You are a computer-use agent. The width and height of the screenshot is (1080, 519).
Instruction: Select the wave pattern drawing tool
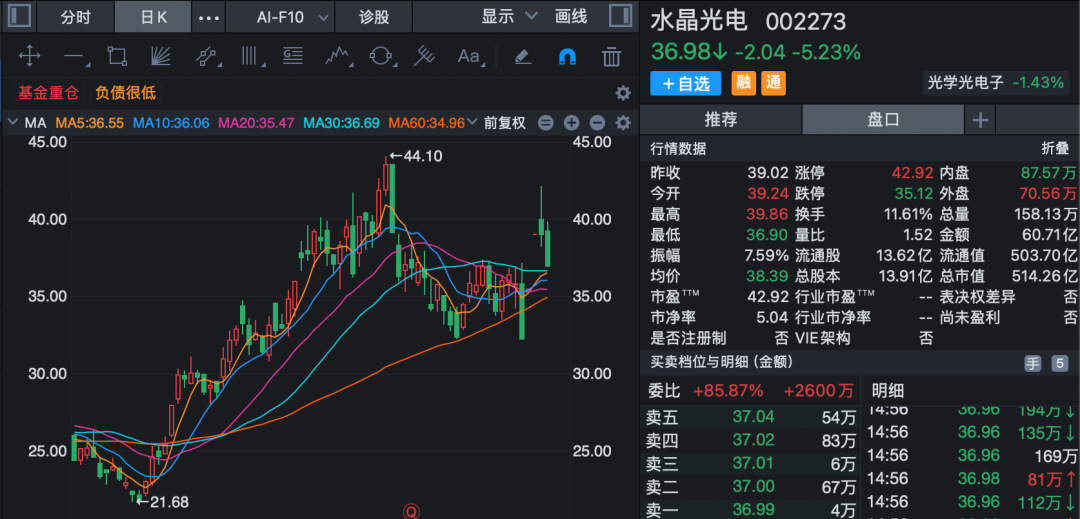coord(338,56)
